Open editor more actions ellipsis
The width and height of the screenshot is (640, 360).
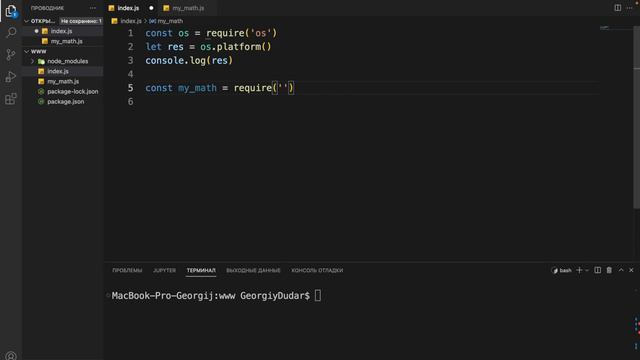coord(629,8)
